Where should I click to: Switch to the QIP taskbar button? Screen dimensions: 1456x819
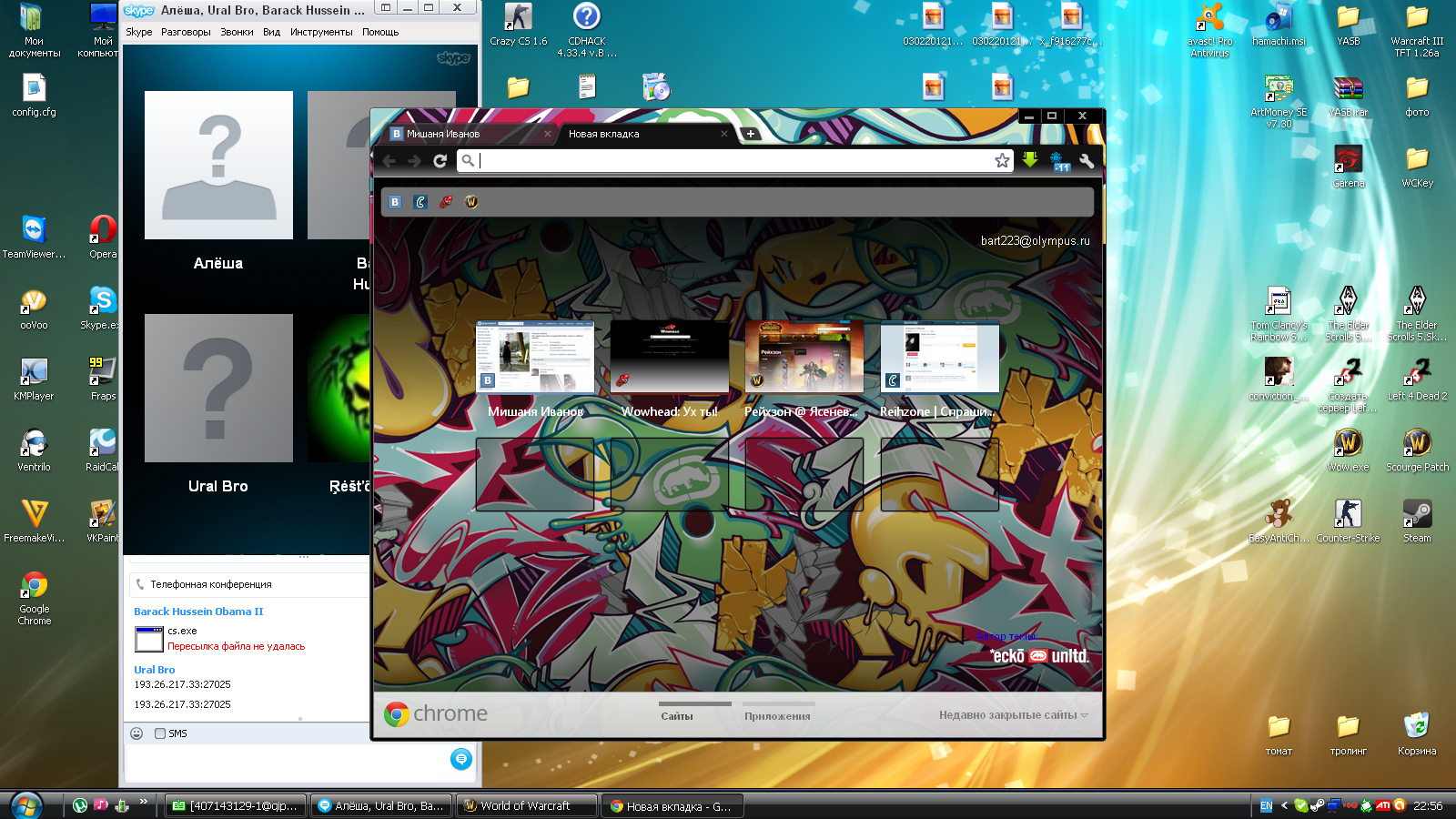click(236, 805)
